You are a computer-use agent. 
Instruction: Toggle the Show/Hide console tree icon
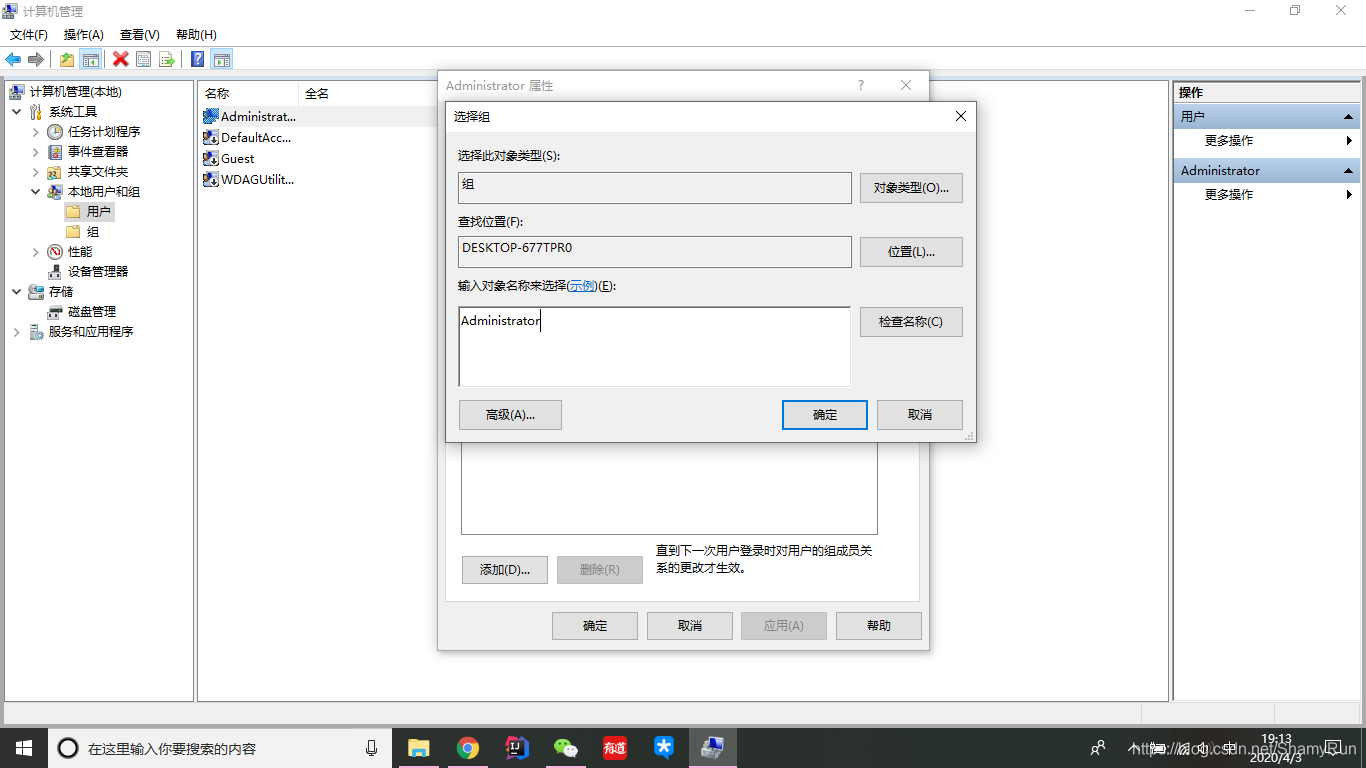(x=91, y=58)
